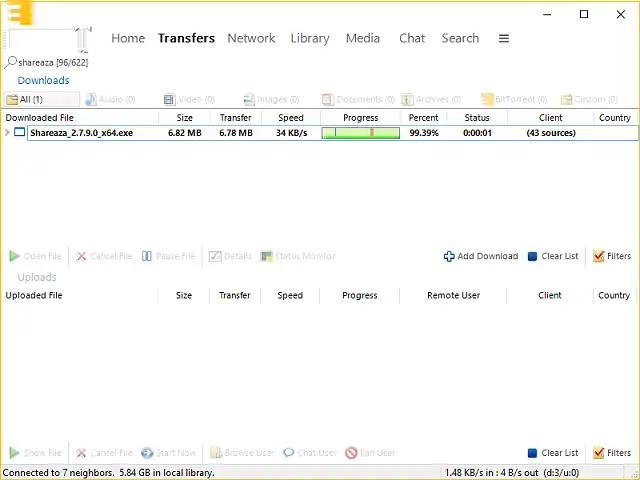Clear List in downloads toolbar
640x480 pixels.
[x=553, y=256]
